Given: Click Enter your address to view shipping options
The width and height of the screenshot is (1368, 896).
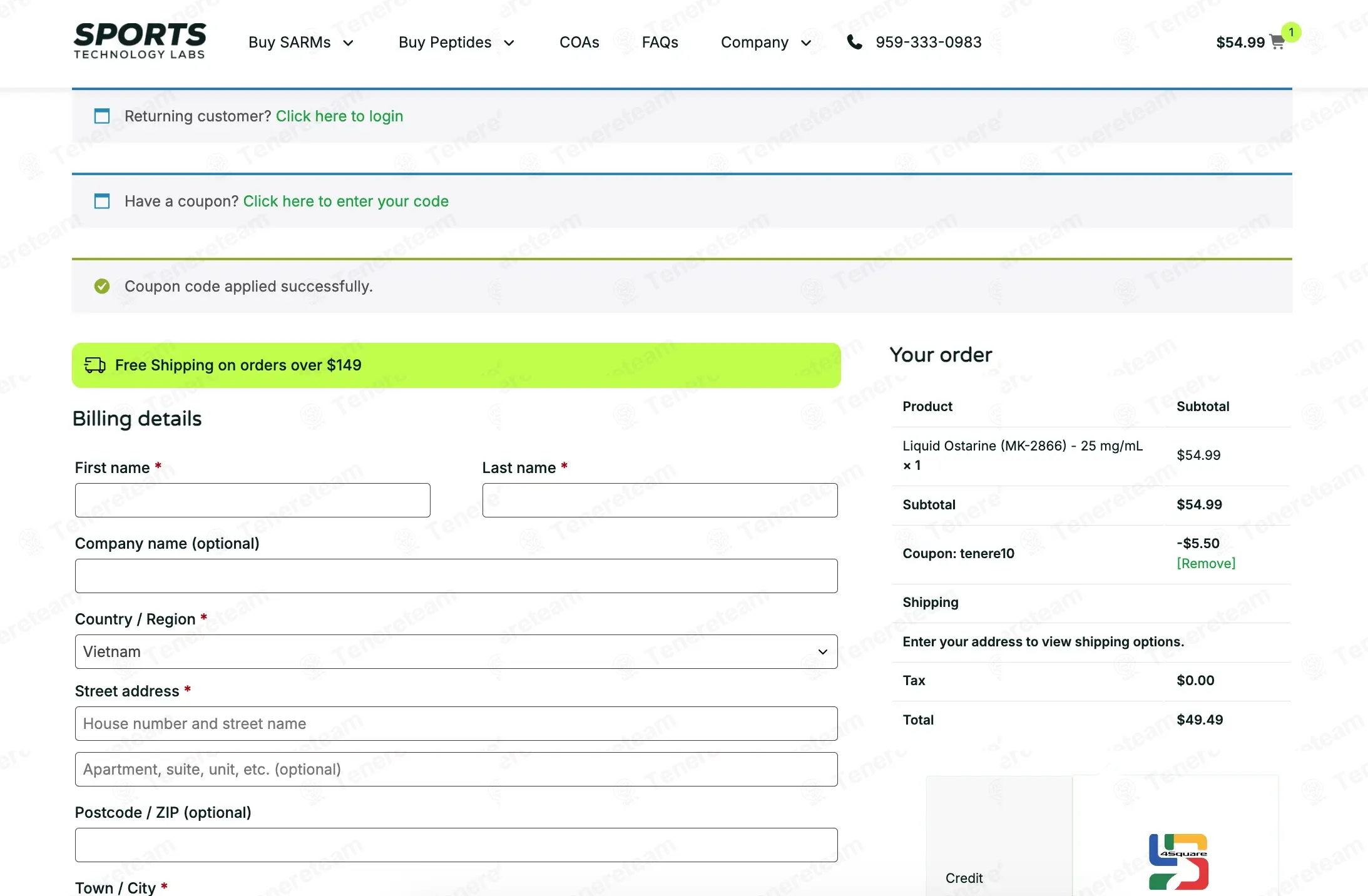Looking at the screenshot, I should [1043, 641].
